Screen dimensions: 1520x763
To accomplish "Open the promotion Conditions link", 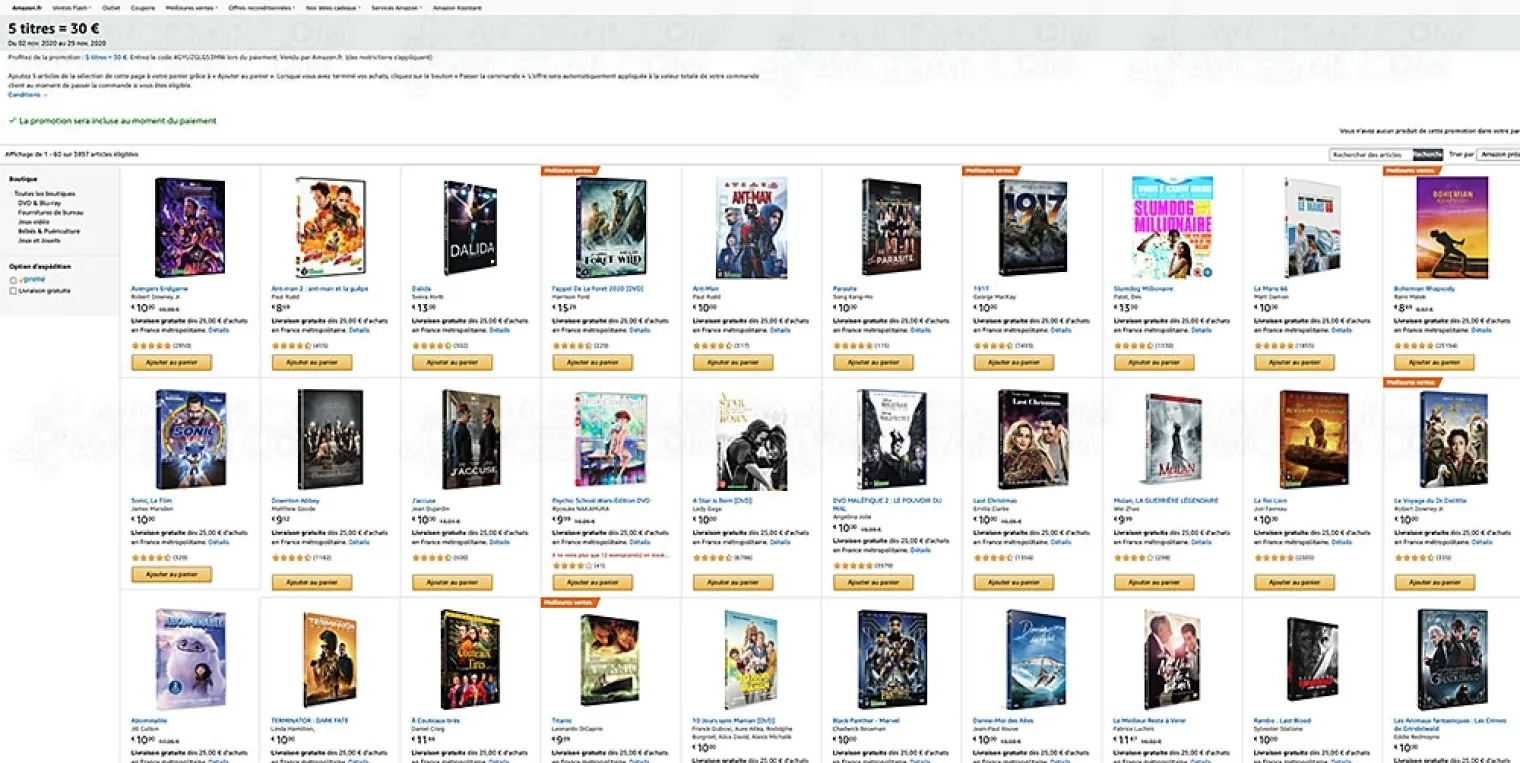I will [27, 95].
